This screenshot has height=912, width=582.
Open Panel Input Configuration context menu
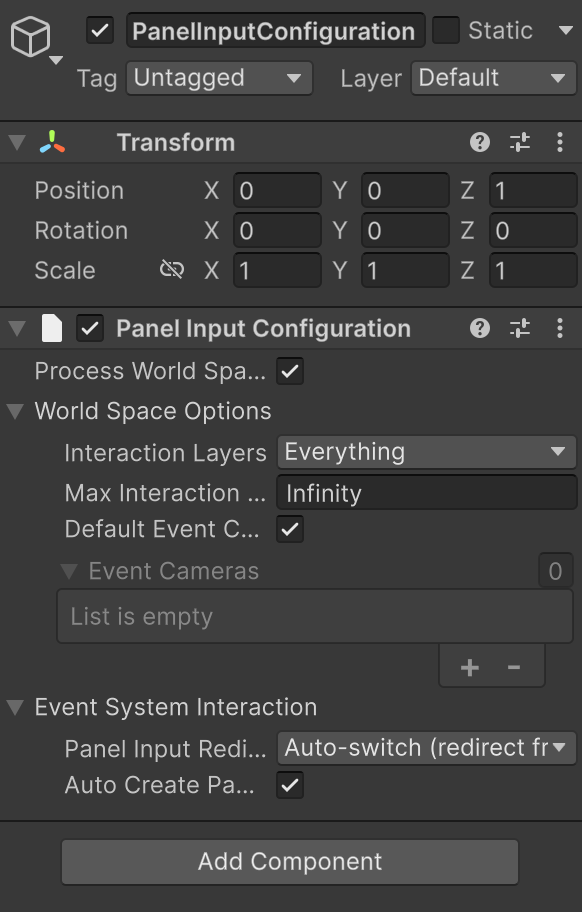pyautogui.click(x=559, y=328)
